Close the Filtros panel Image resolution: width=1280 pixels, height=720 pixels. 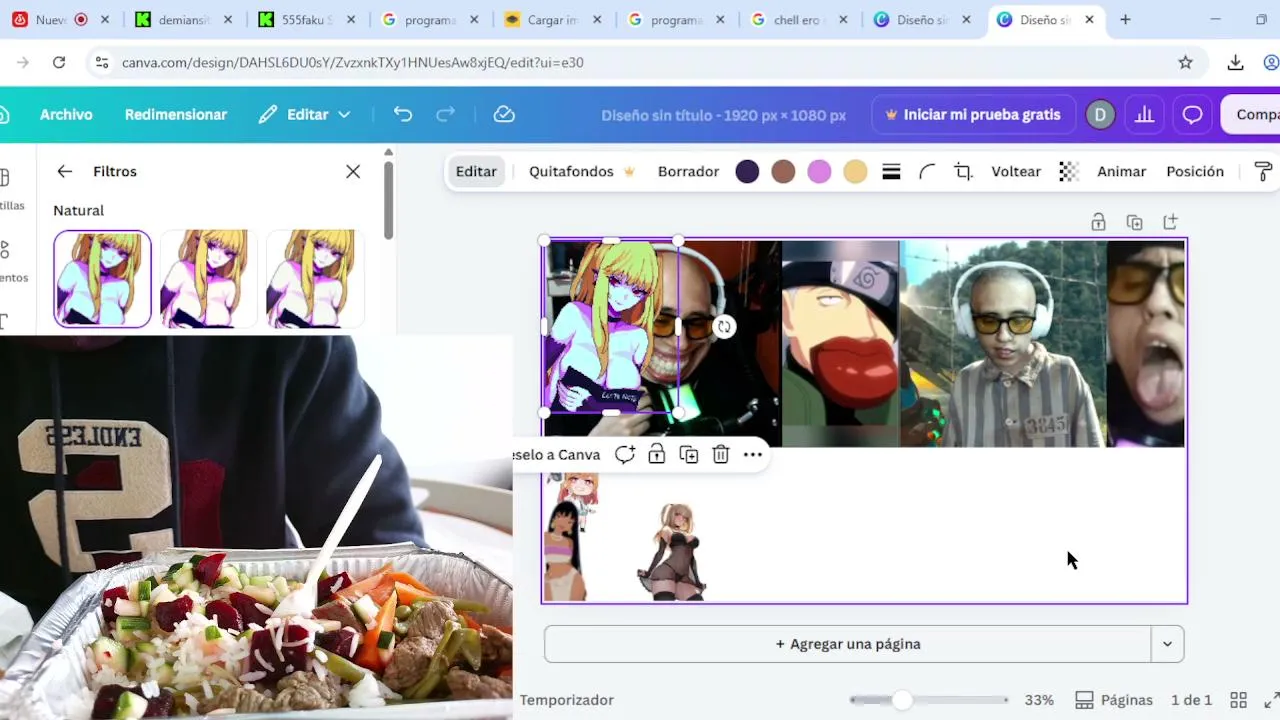tap(353, 172)
